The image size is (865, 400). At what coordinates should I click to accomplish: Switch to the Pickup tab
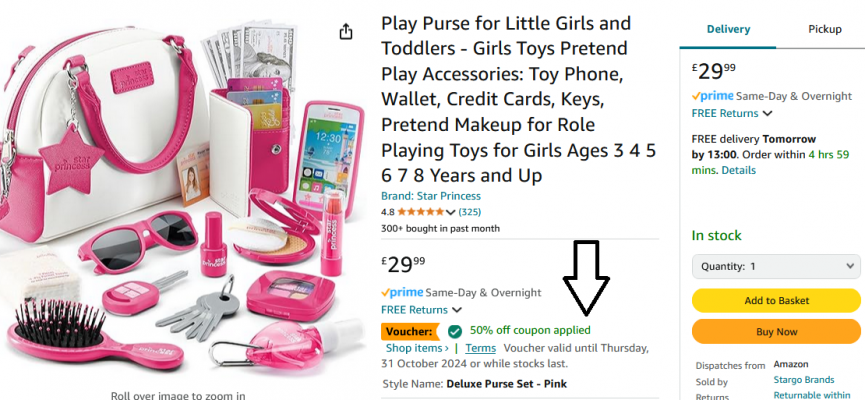pyautogui.click(x=825, y=29)
